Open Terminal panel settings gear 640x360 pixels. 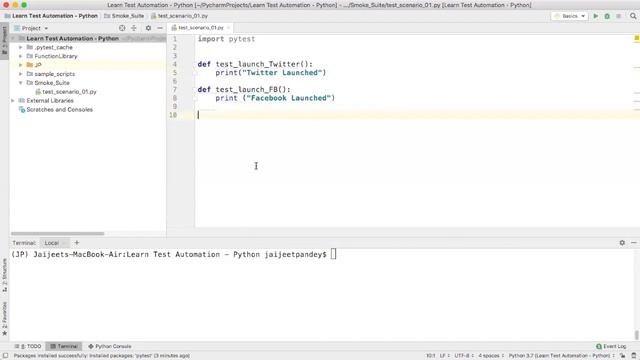point(622,242)
